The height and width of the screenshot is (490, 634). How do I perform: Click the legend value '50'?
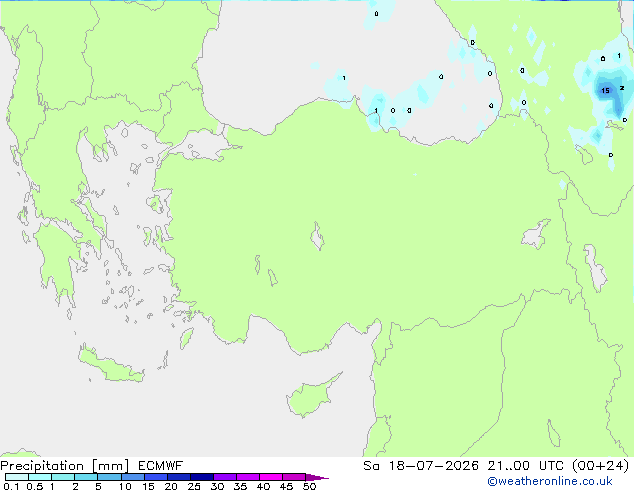click(x=309, y=486)
